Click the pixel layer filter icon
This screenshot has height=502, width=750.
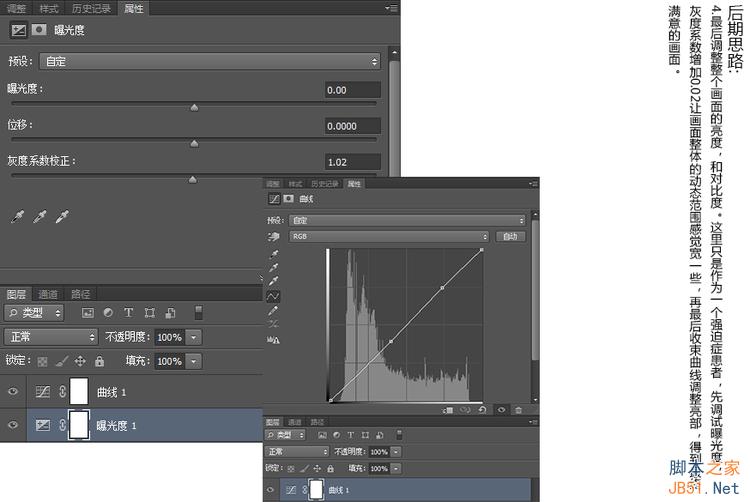tap(88, 313)
